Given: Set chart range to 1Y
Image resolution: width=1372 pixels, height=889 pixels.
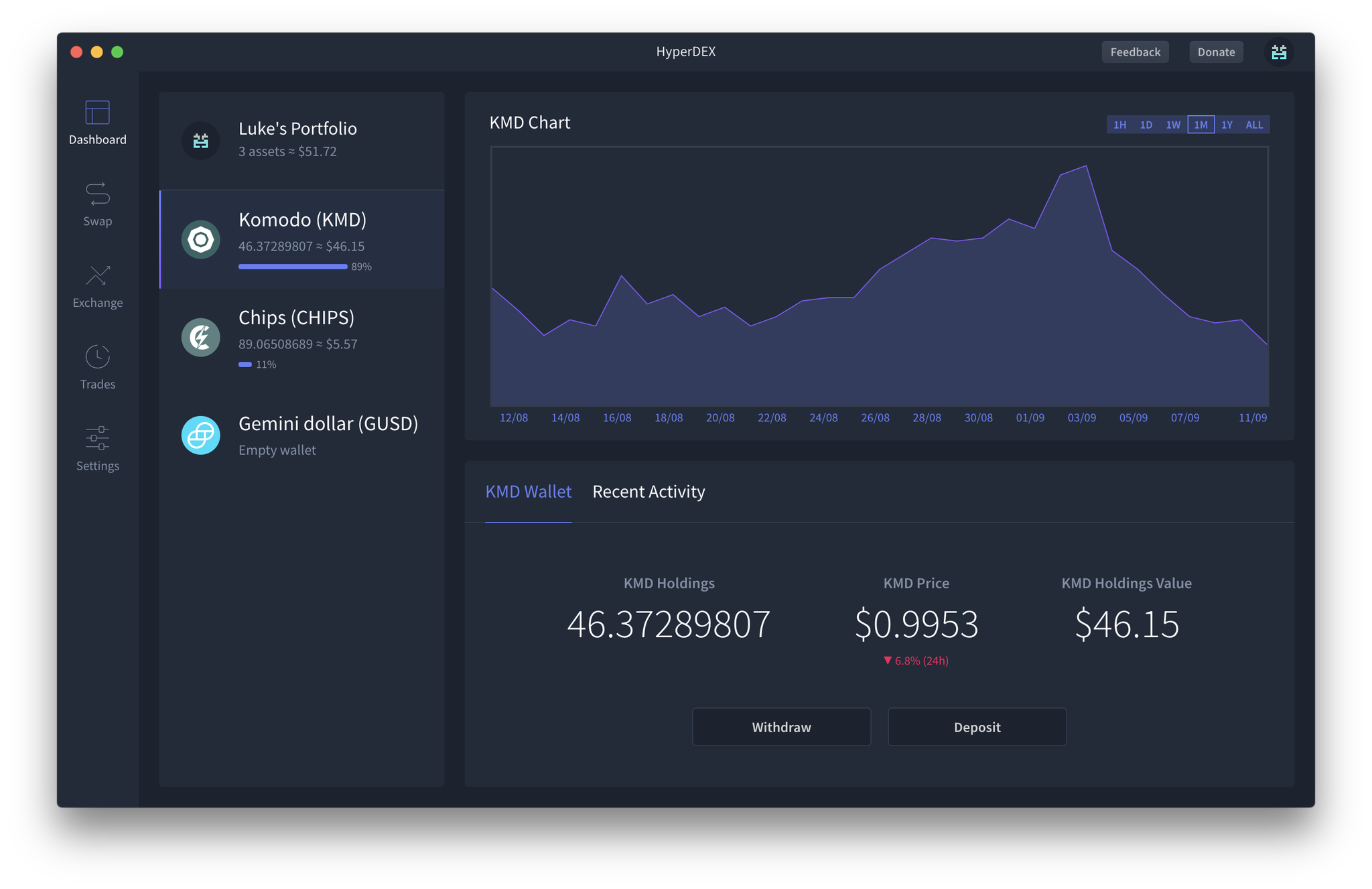Looking at the screenshot, I should click(x=1227, y=125).
